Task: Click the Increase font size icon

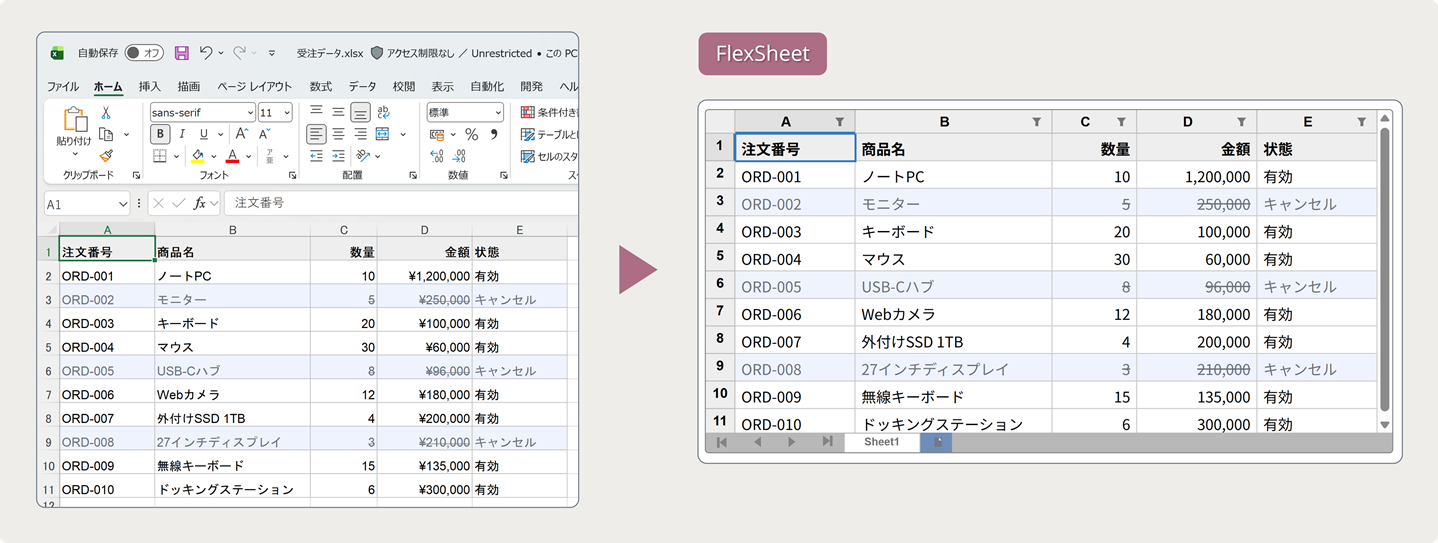Action: pos(241,134)
